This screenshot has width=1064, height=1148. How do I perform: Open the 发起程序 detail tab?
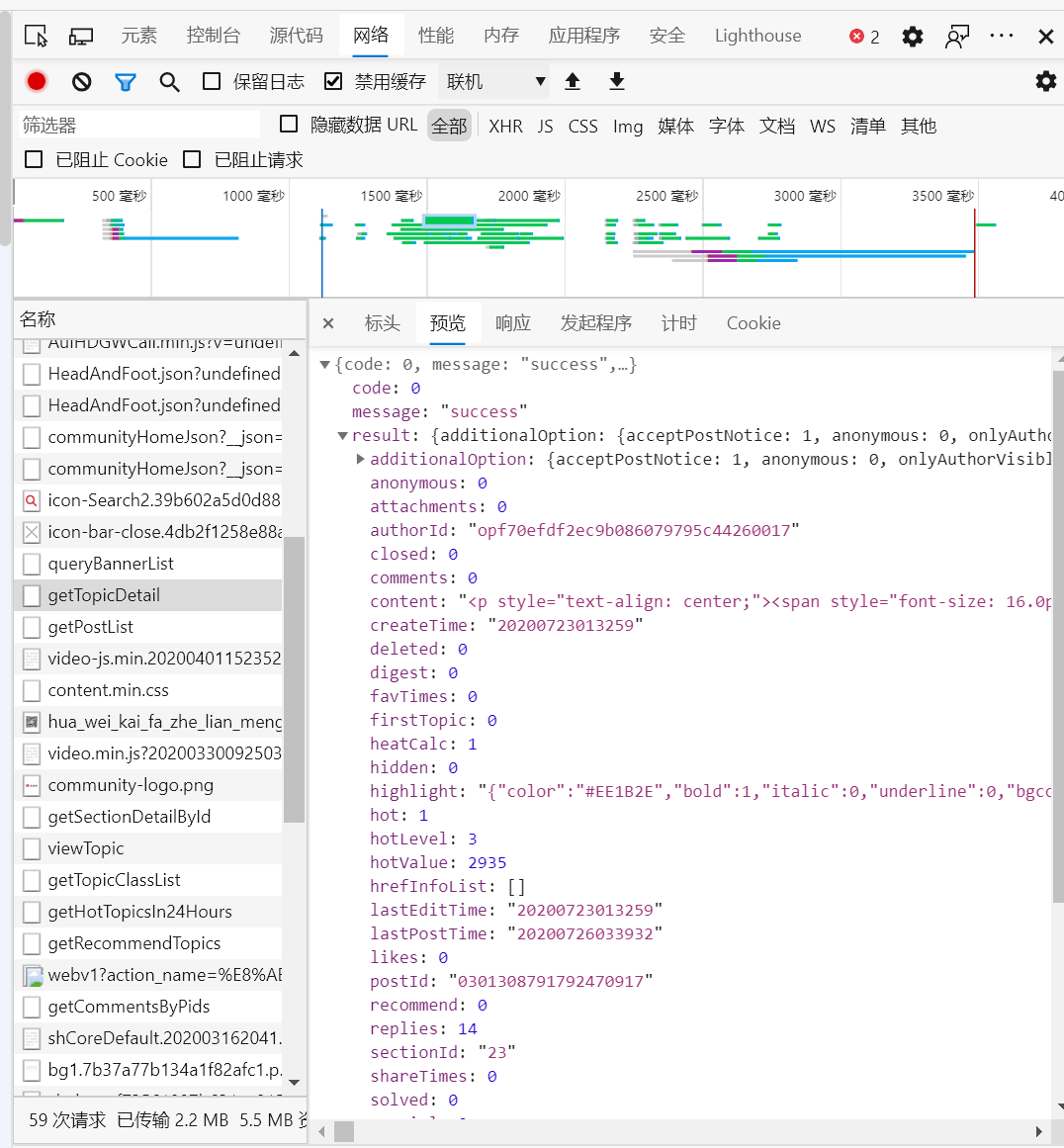pos(596,323)
